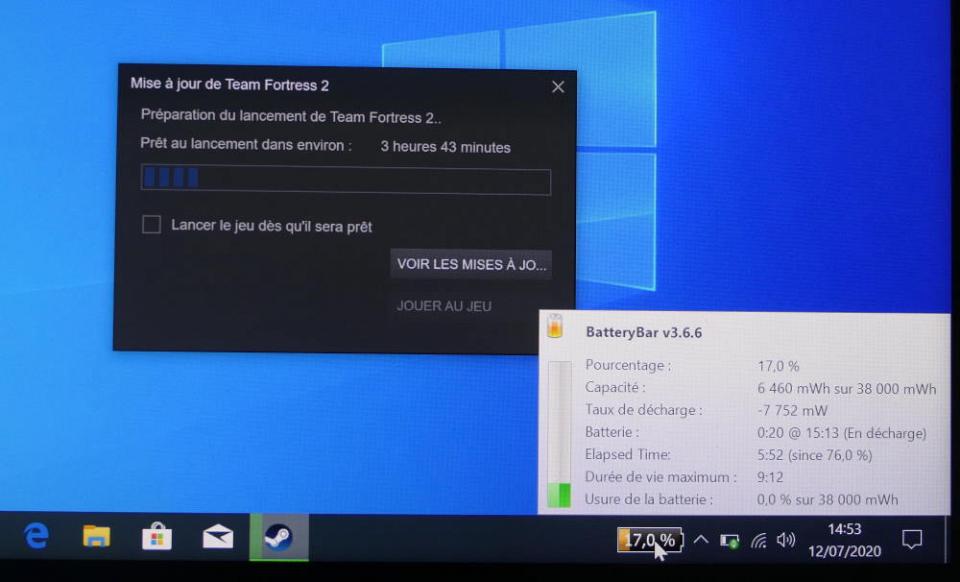Viewport: 960px width, 582px height.
Task: Click the 'Elapsed Time:' label
Action: [x=628, y=454]
